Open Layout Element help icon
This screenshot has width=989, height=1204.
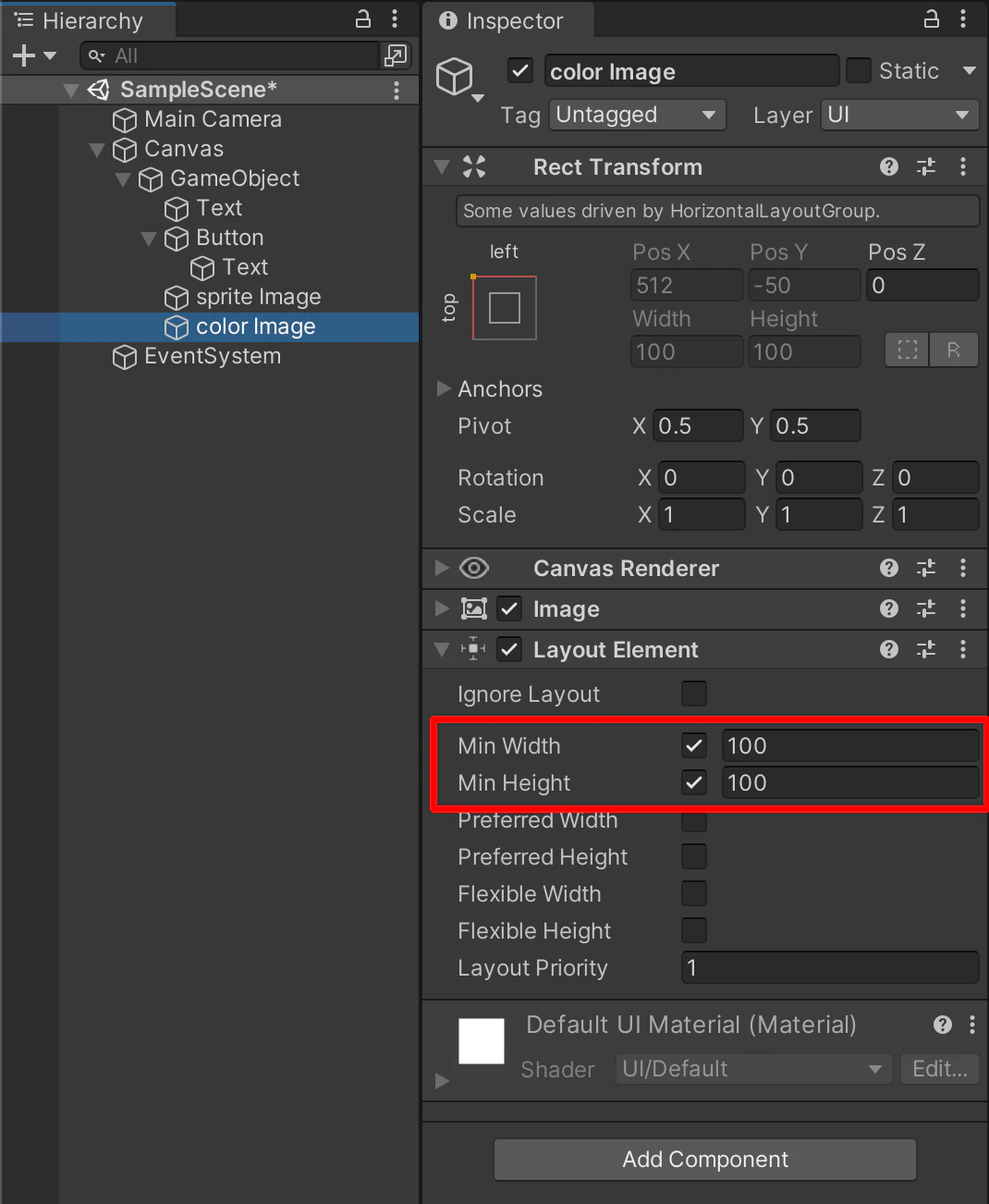click(x=889, y=649)
